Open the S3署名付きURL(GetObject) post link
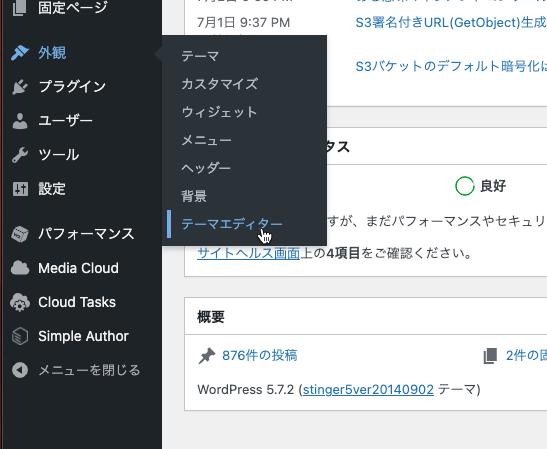This screenshot has width=547, height=449. [x=451, y=23]
